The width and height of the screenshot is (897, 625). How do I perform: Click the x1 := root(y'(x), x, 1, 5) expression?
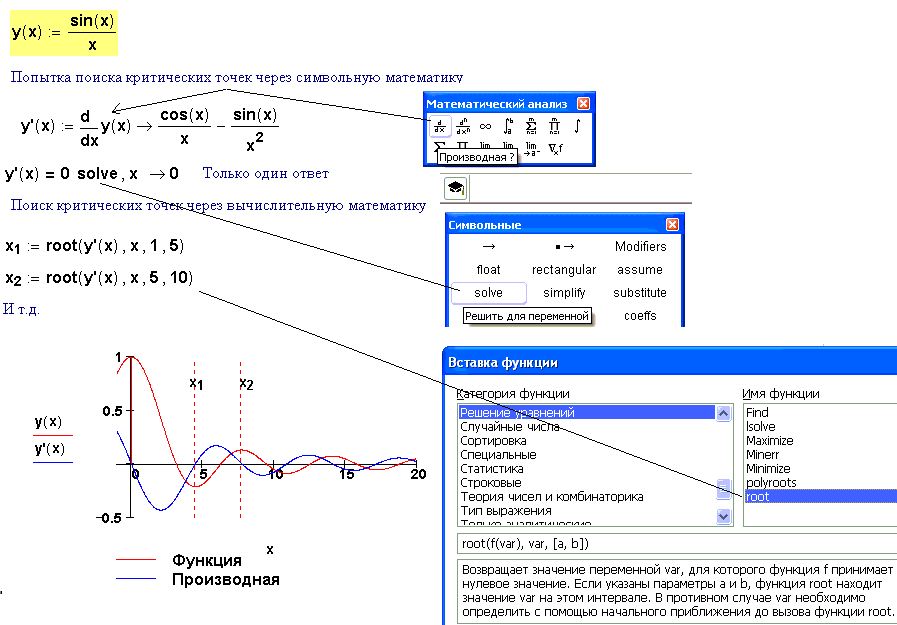pyautogui.click(x=94, y=246)
